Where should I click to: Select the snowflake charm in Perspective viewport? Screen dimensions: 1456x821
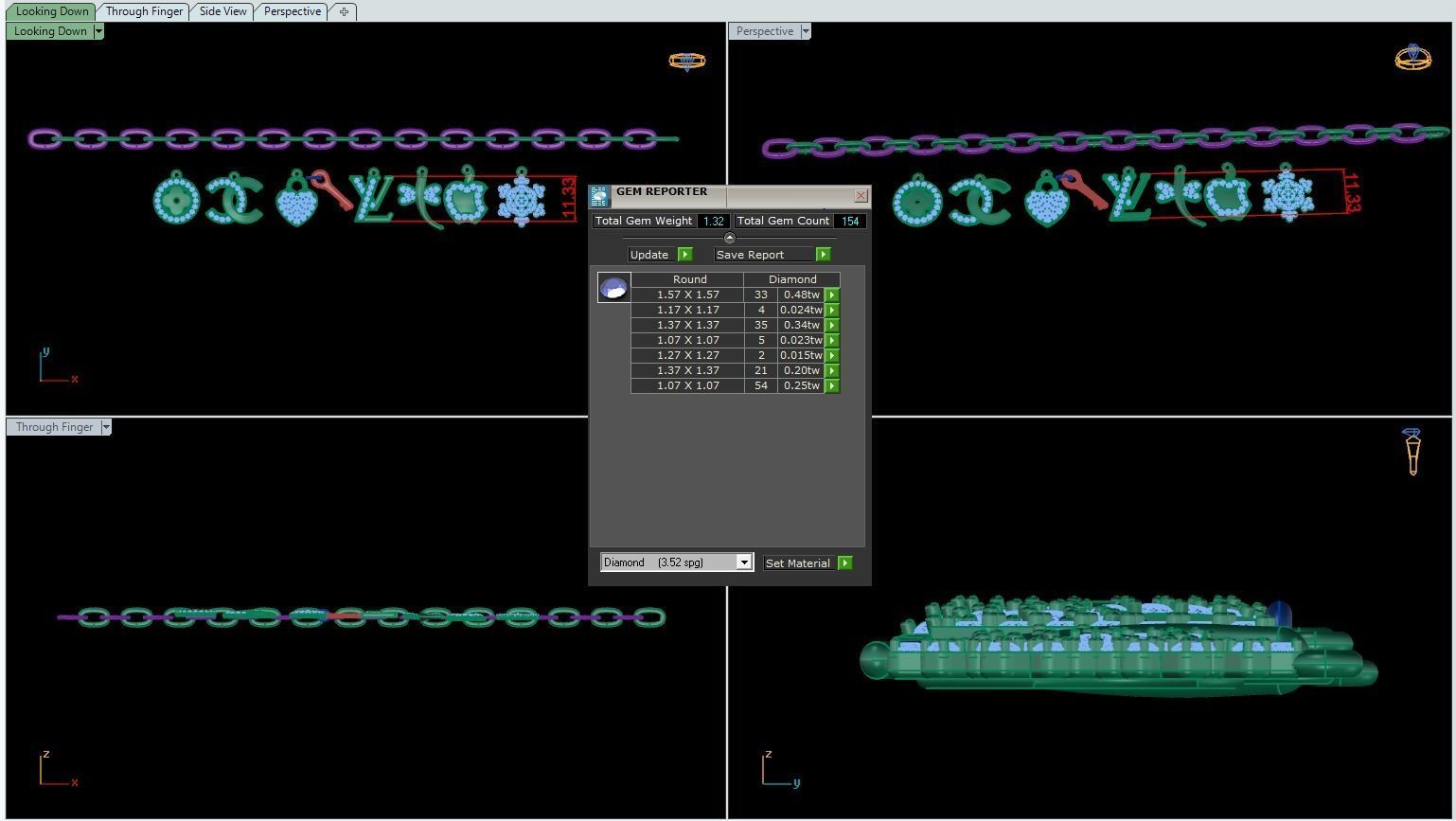coord(1287,193)
